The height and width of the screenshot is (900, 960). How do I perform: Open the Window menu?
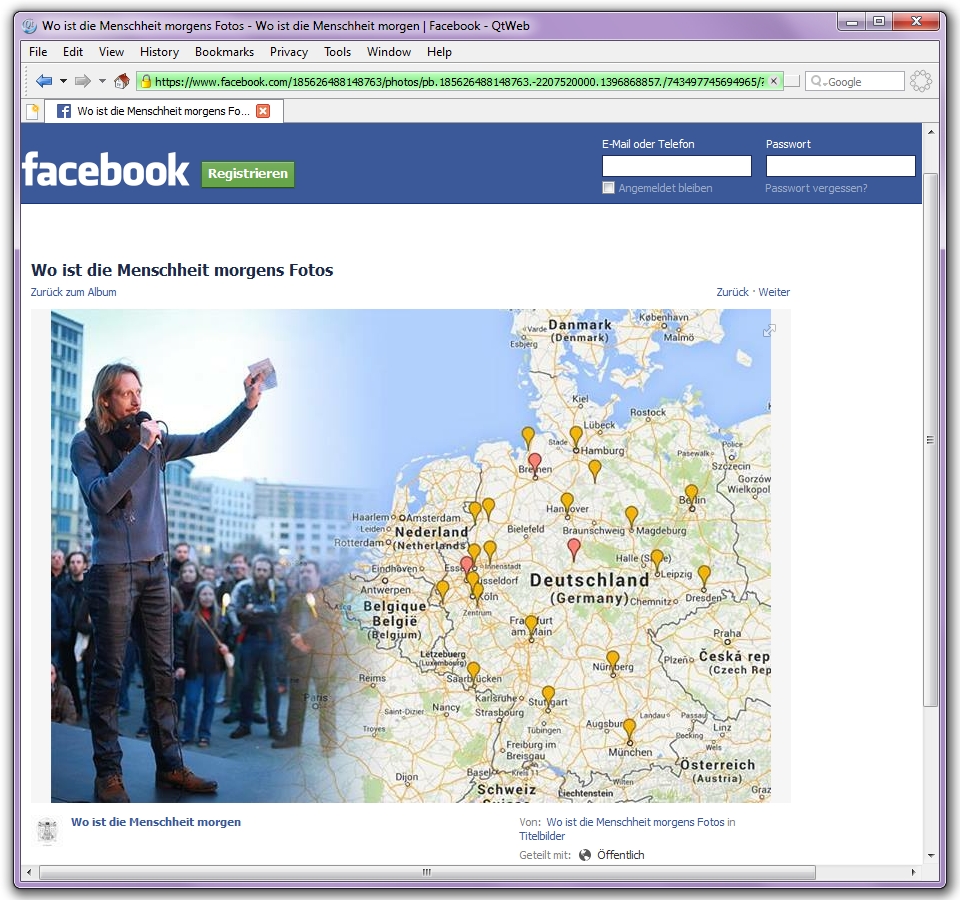(x=389, y=52)
